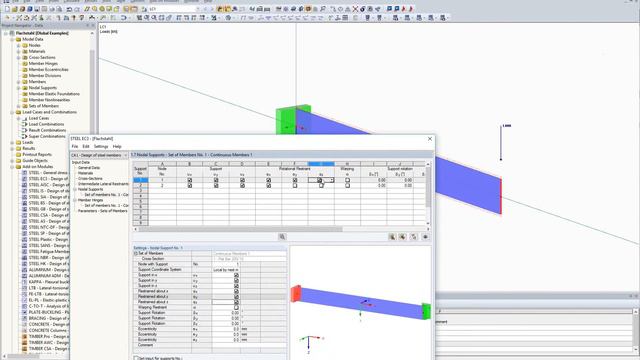Click the STEEL EC3 module icon in navigator

(x=24, y=179)
